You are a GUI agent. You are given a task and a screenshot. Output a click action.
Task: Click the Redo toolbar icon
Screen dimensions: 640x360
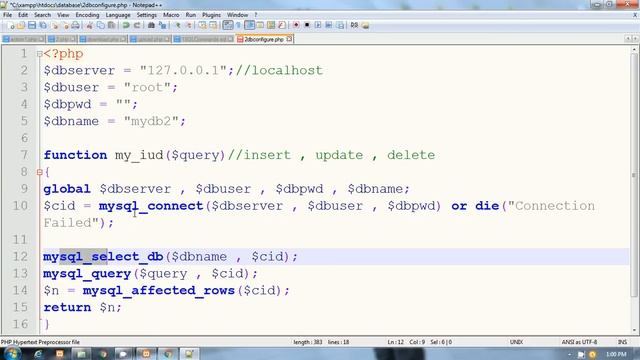click(x=137, y=25)
